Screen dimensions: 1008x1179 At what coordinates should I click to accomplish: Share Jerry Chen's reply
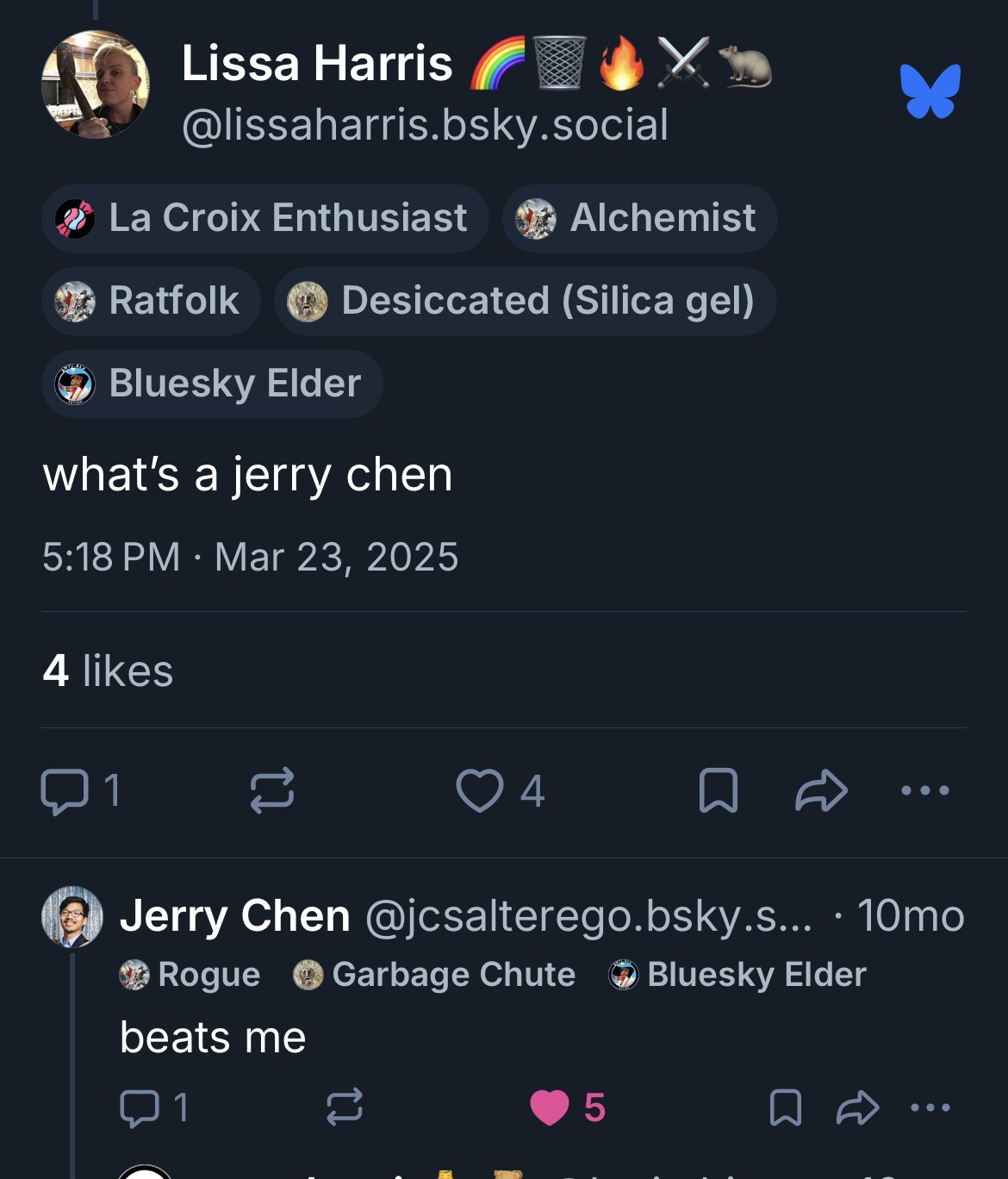pyautogui.click(x=857, y=1107)
